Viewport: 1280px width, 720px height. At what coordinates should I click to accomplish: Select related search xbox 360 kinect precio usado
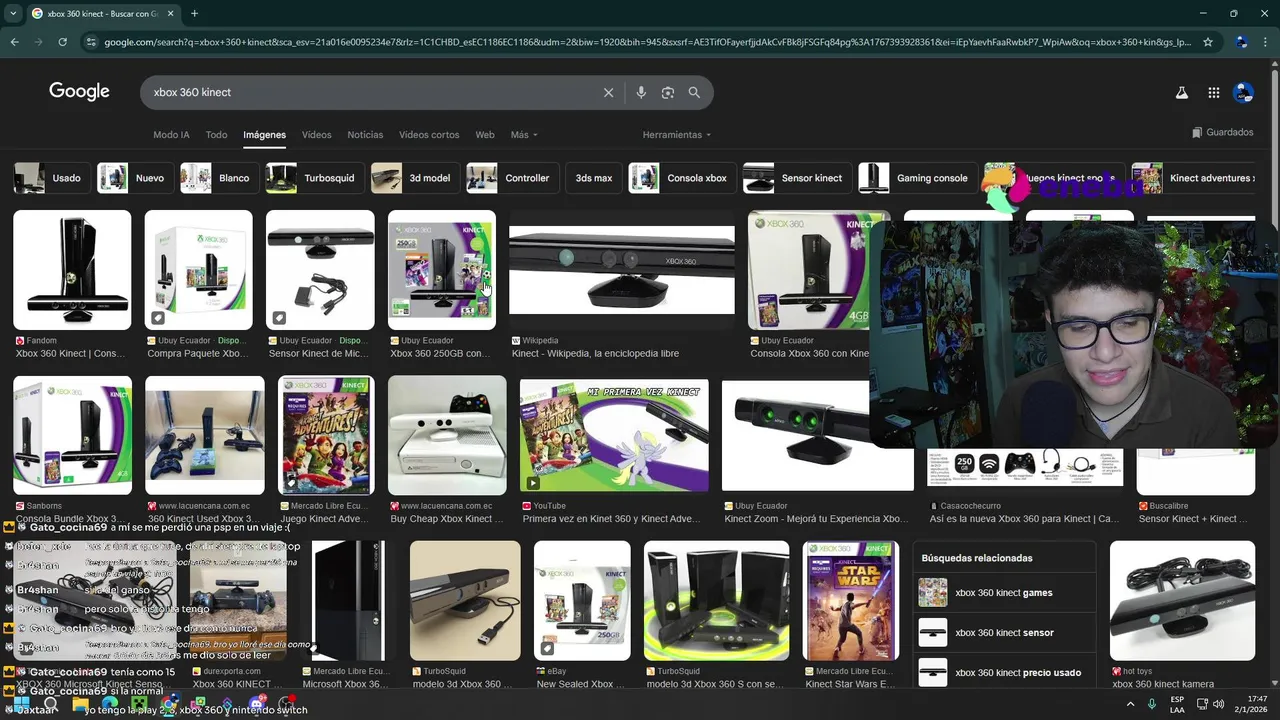point(1004,672)
